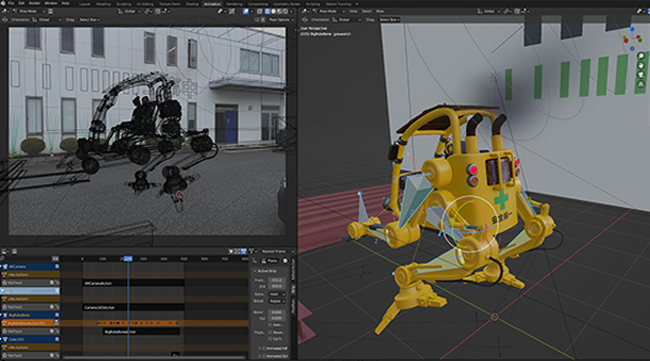Image resolution: width=650 pixels, height=361 pixels.
Task: Toggle viewport overlays in the left viewport
Action: coord(246,11)
